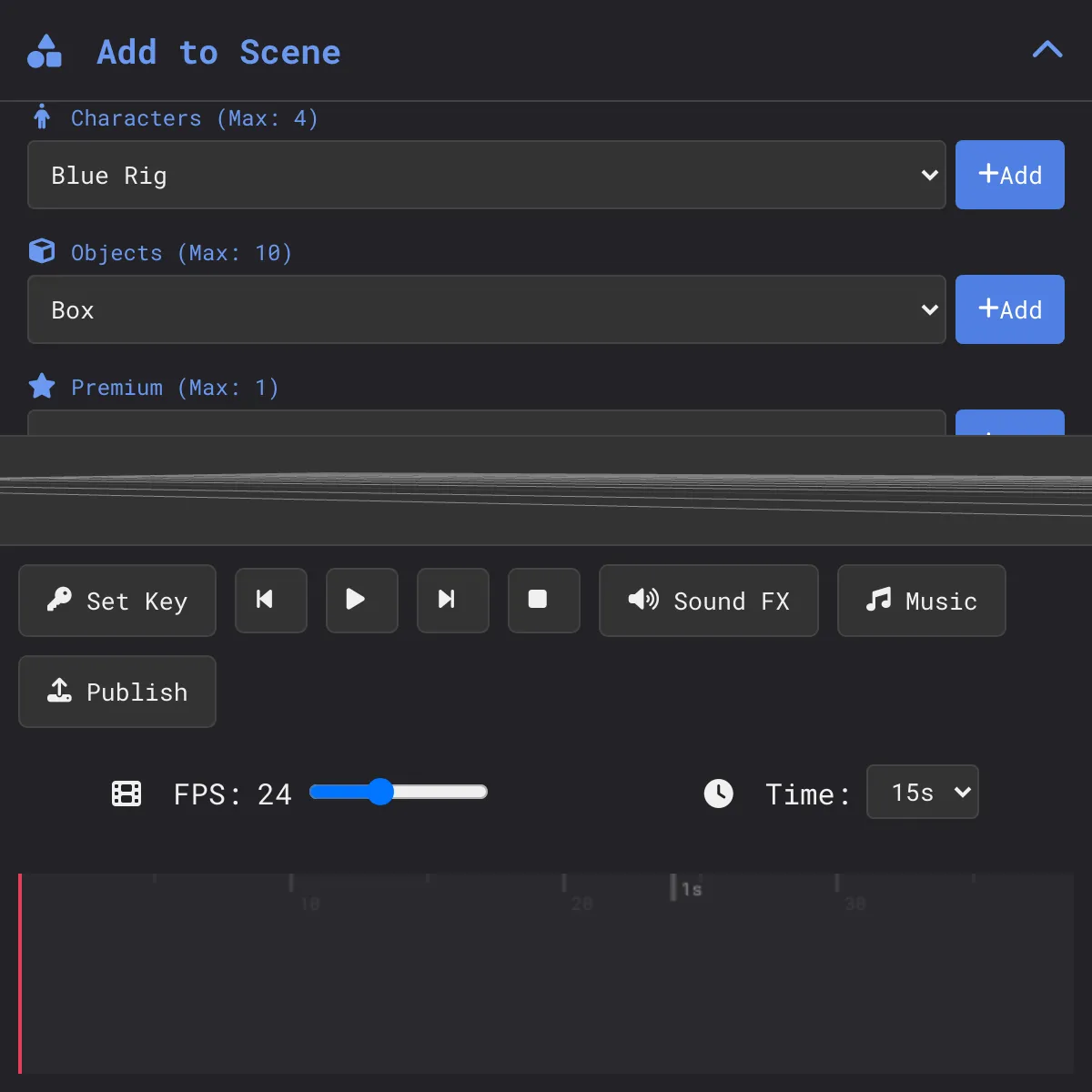Click the film strip icon next to FPS
The image size is (1092, 1092).
(x=126, y=794)
